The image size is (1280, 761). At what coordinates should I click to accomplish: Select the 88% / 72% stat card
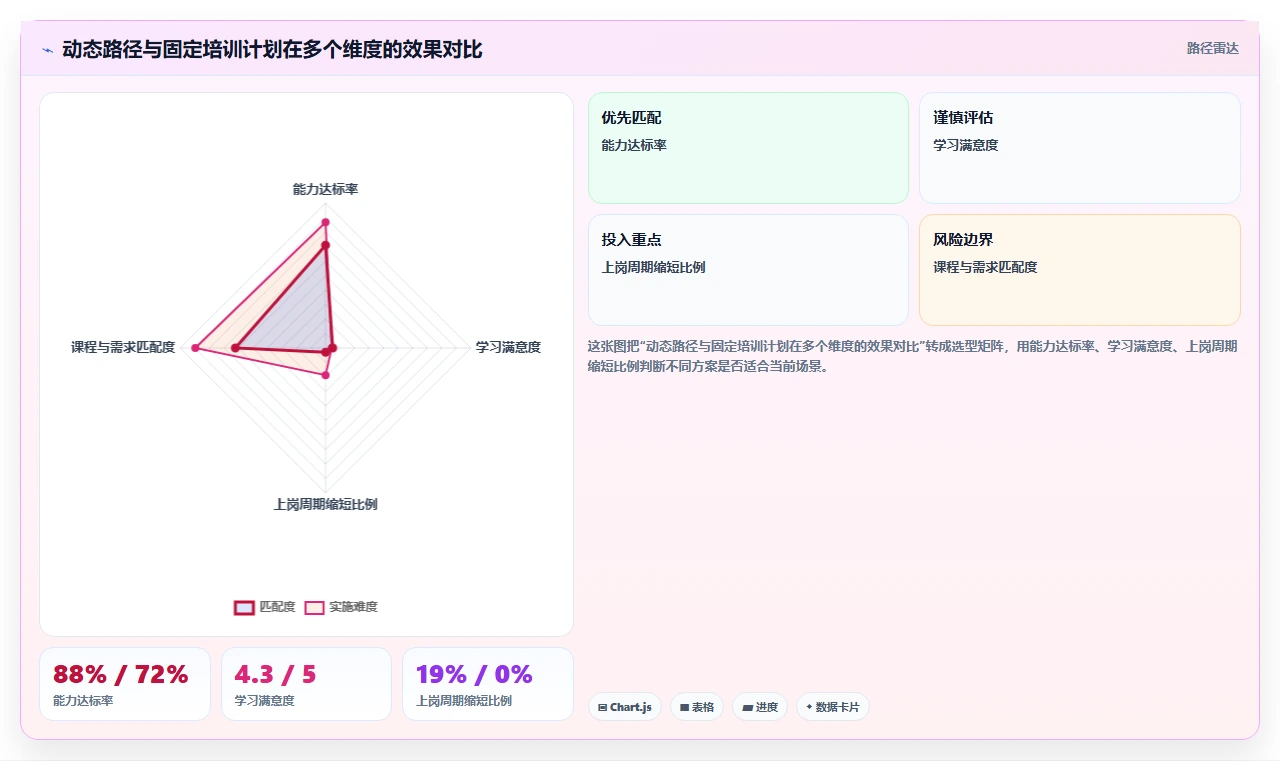coord(125,684)
